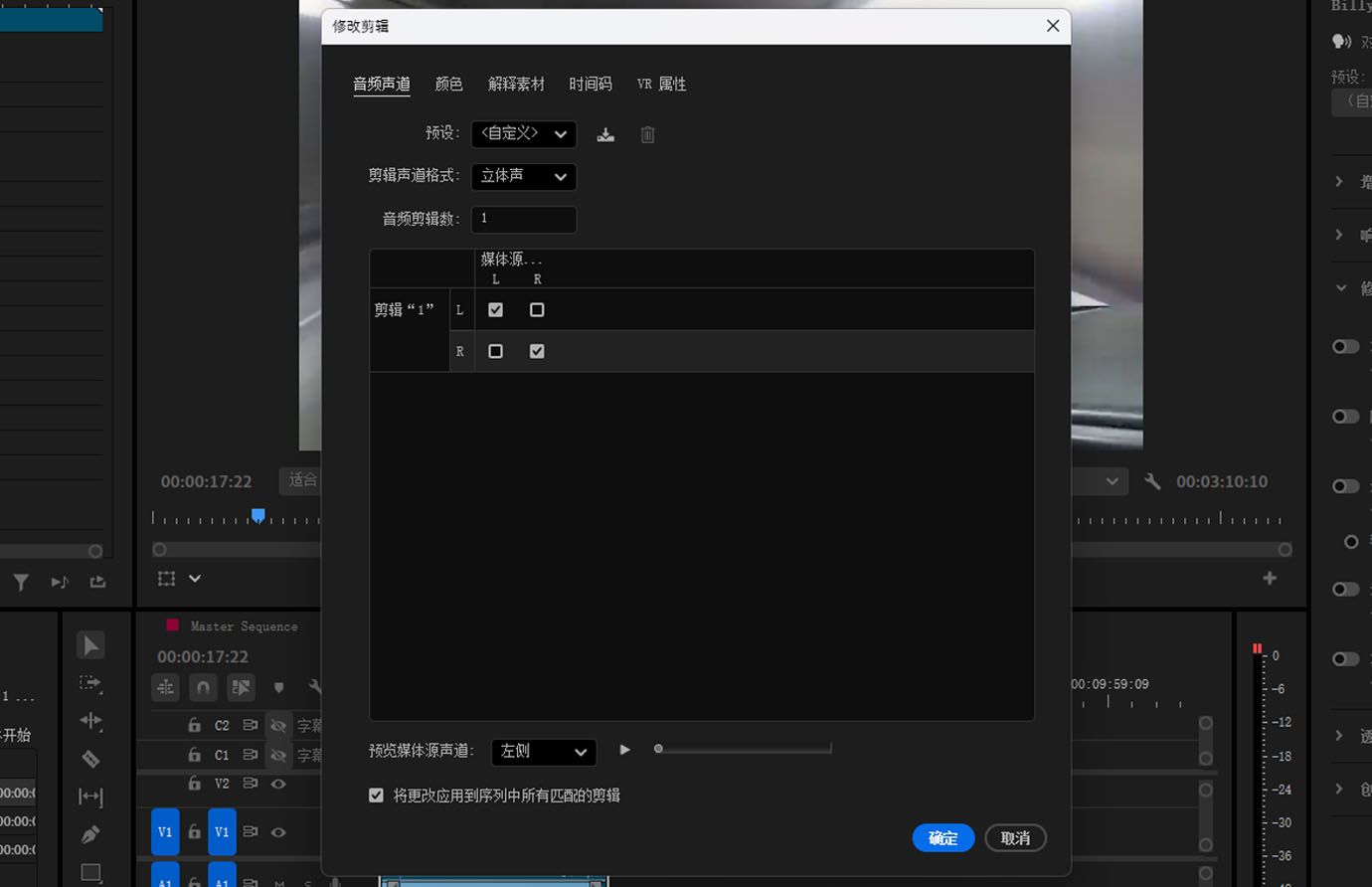Switch to the 颜色 tab
Screen dimensions: 1372x887
pos(449,84)
